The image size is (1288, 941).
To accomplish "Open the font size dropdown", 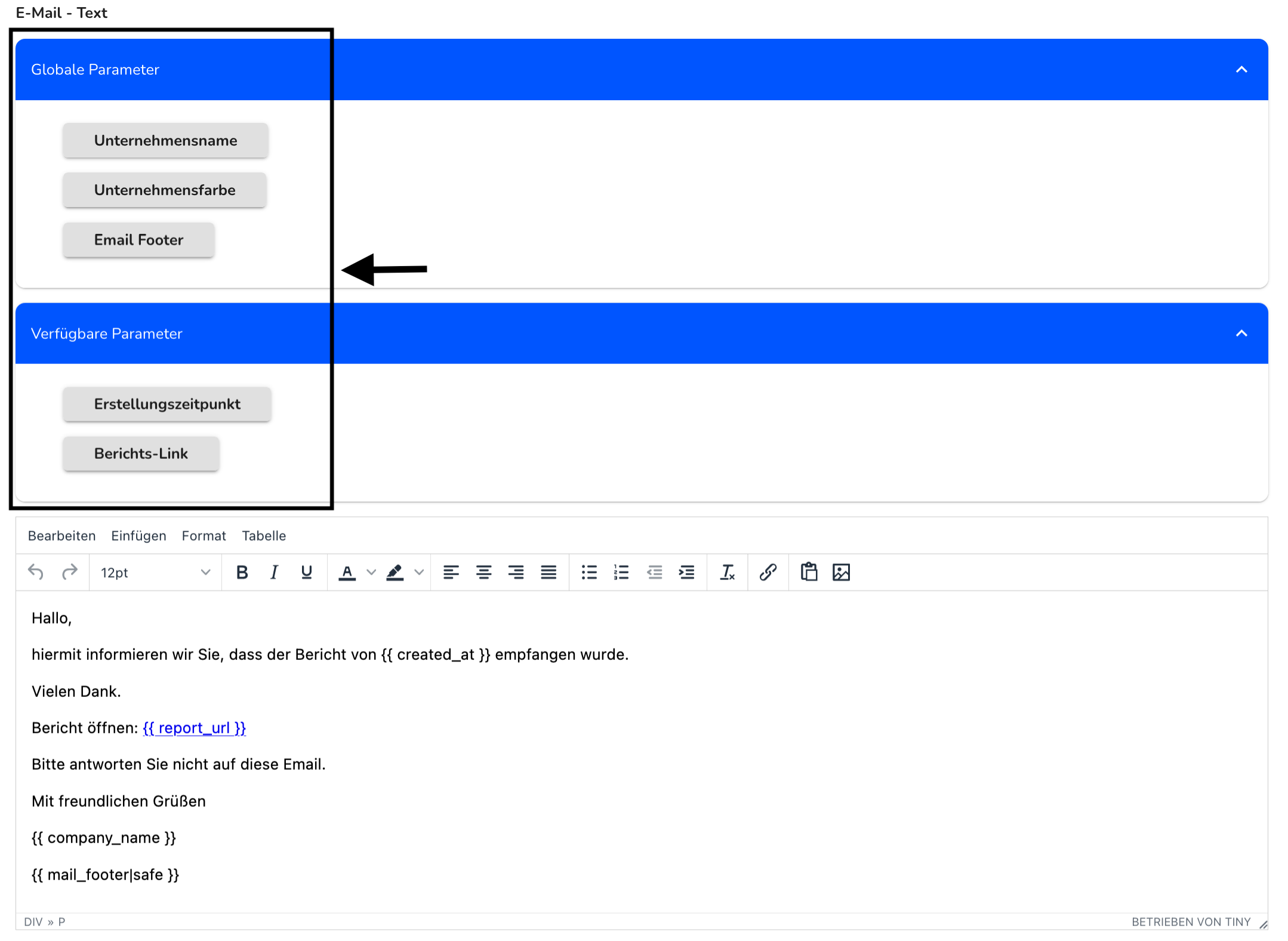I will (x=155, y=573).
